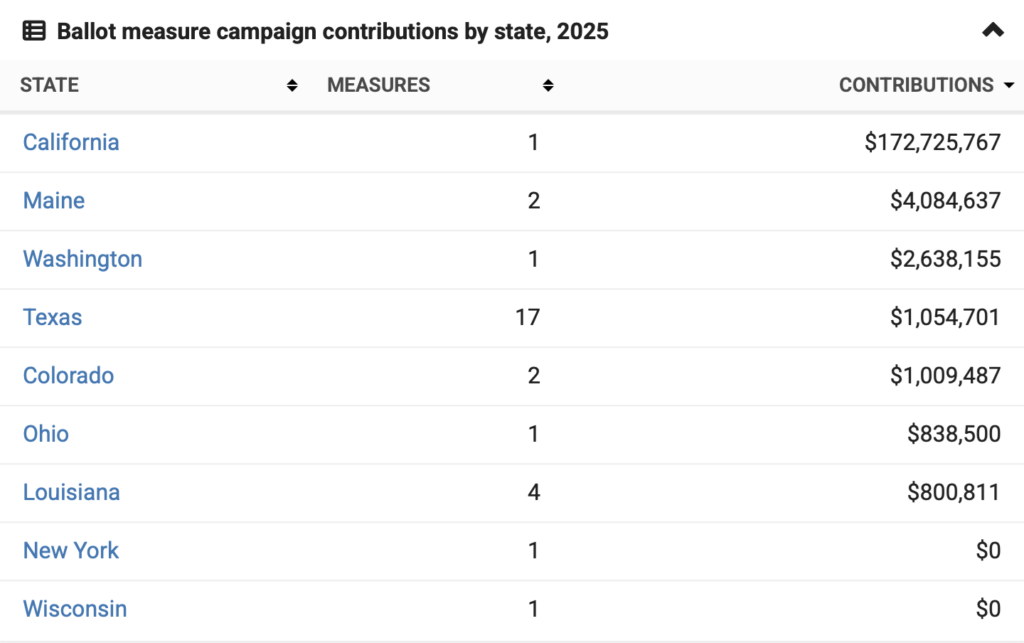The height and width of the screenshot is (643, 1024).
Task: Select the $172,725,767 contributions cell
Action: click(932, 143)
